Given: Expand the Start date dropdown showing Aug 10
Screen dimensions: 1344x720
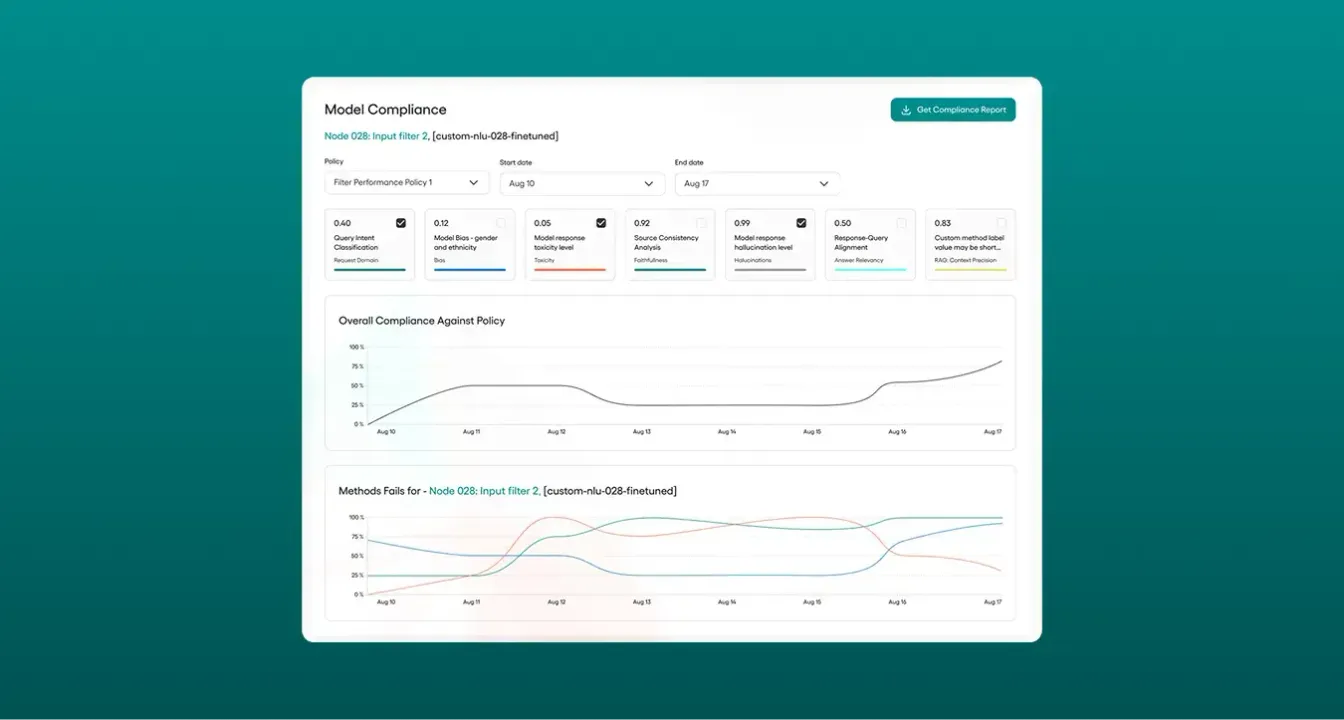Looking at the screenshot, I should tap(582, 184).
